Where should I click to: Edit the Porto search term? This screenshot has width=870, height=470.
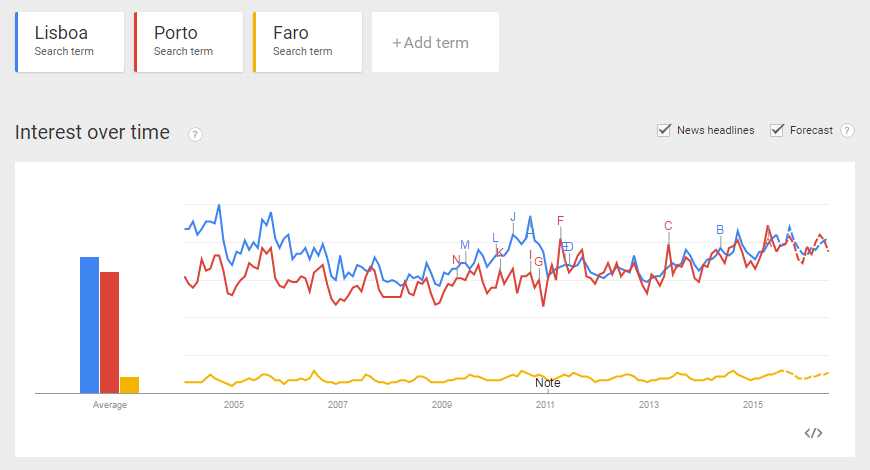click(x=188, y=42)
